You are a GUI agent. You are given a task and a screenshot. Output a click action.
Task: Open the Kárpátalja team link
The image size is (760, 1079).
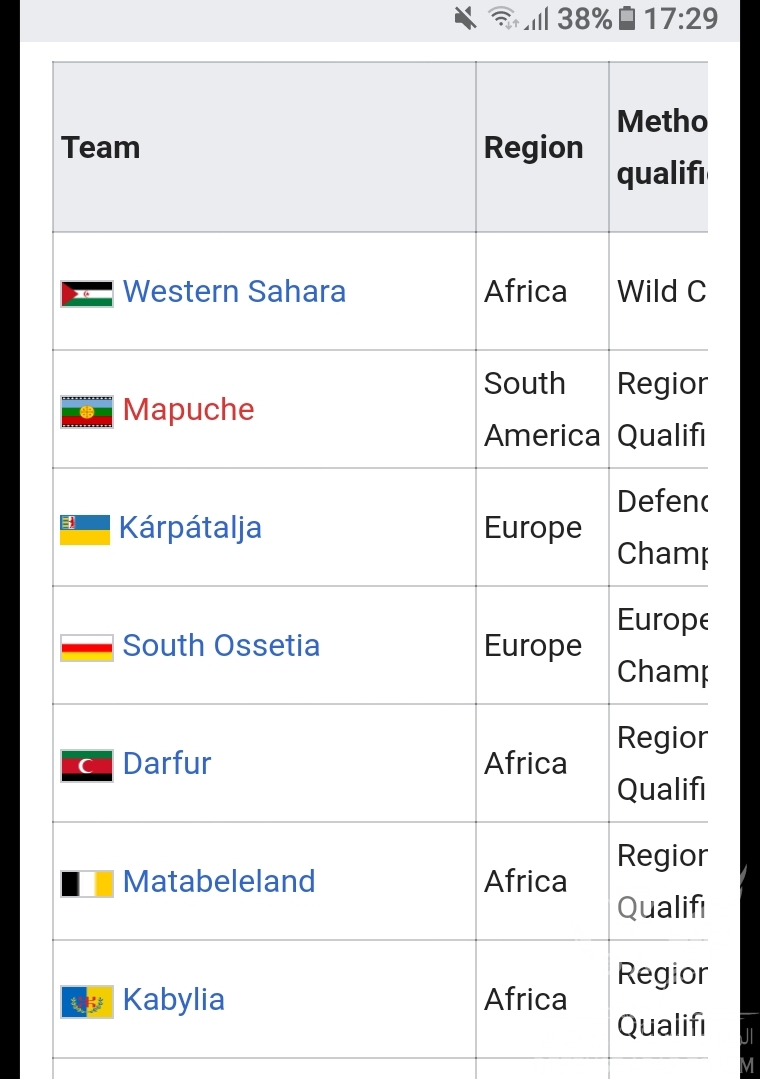click(190, 528)
